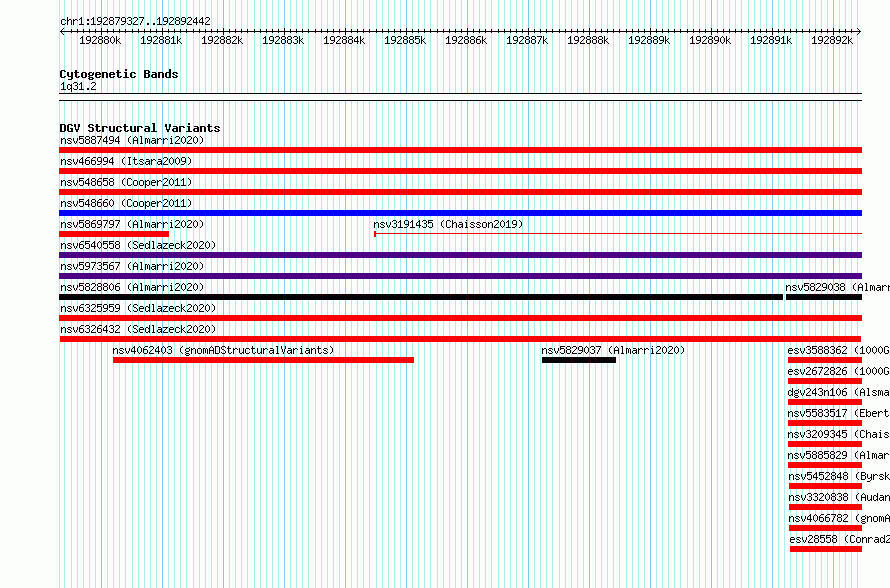Select the nsv6540558 (Sedlazeck2020) label
The height and width of the screenshot is (588, 890).
click(138, 245)
